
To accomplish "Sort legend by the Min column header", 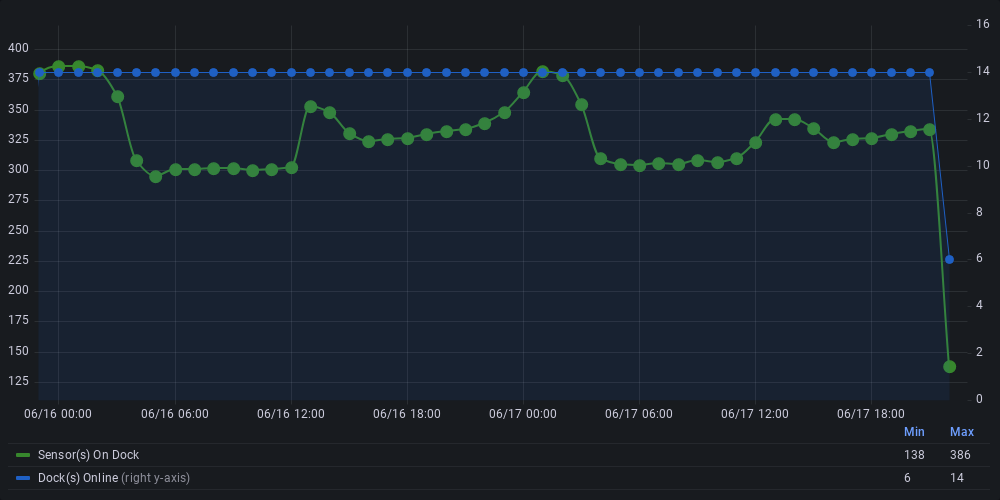I will click(914, 432).
